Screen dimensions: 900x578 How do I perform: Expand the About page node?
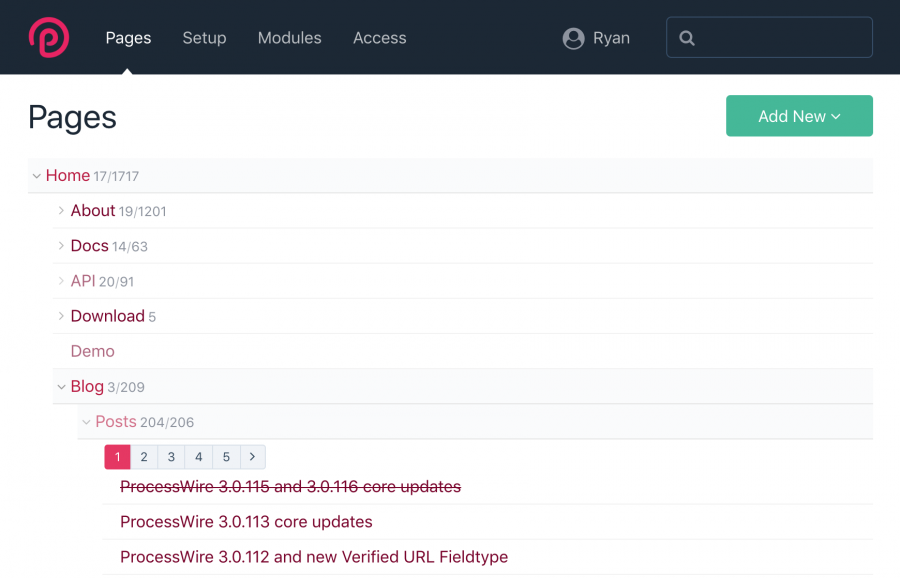coord(61,211)
